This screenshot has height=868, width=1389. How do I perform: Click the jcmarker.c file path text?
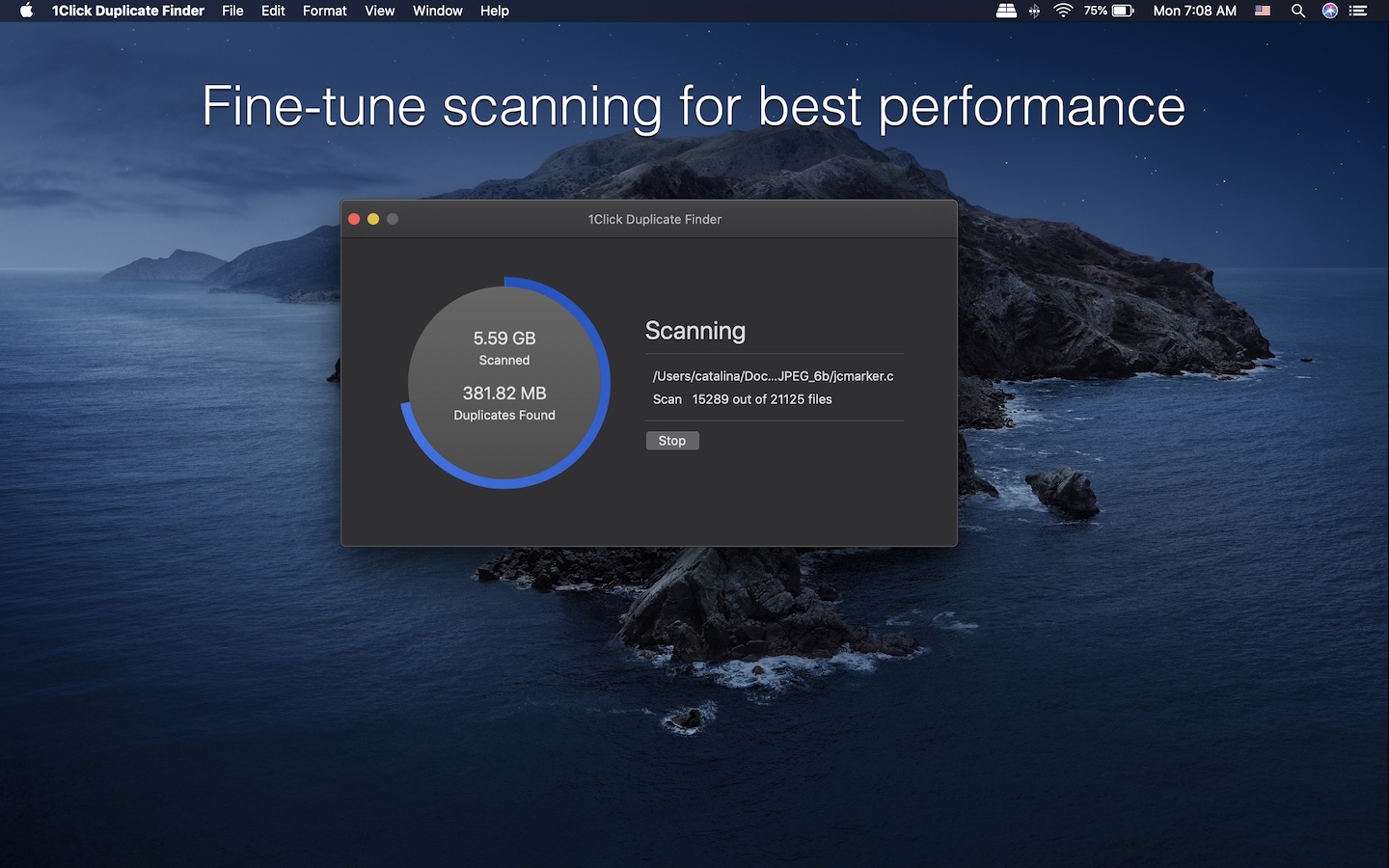[x=774, y=376]
